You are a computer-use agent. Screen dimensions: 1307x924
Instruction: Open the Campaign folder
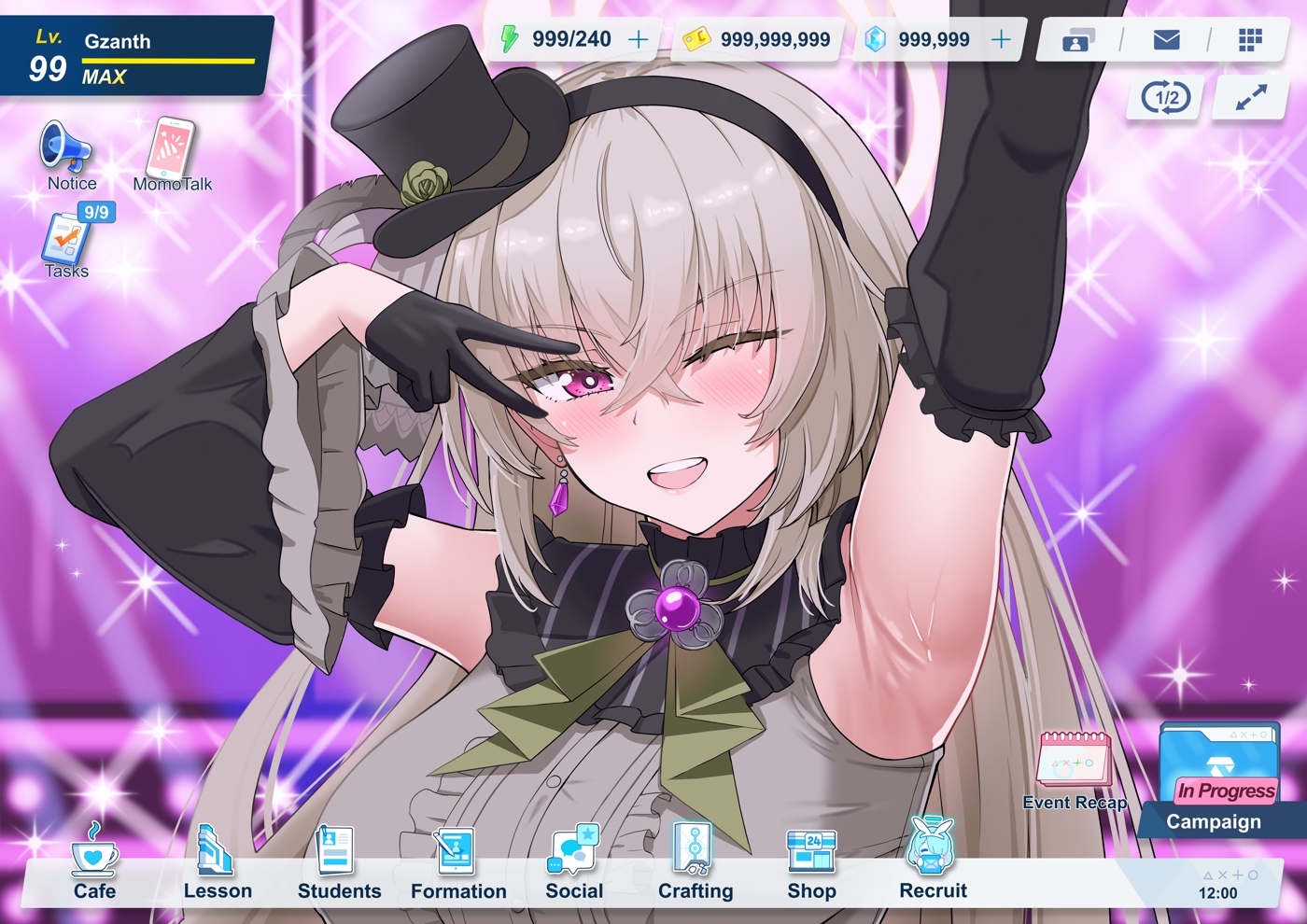pyautogui.click(x=1218, y=777)
